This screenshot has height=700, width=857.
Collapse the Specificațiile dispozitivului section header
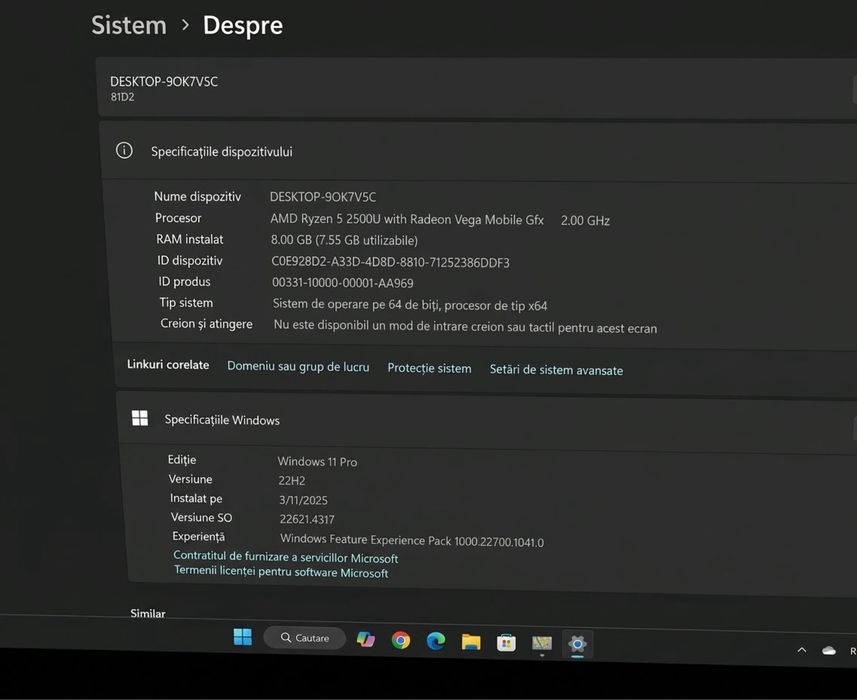[x=478, y=152]
